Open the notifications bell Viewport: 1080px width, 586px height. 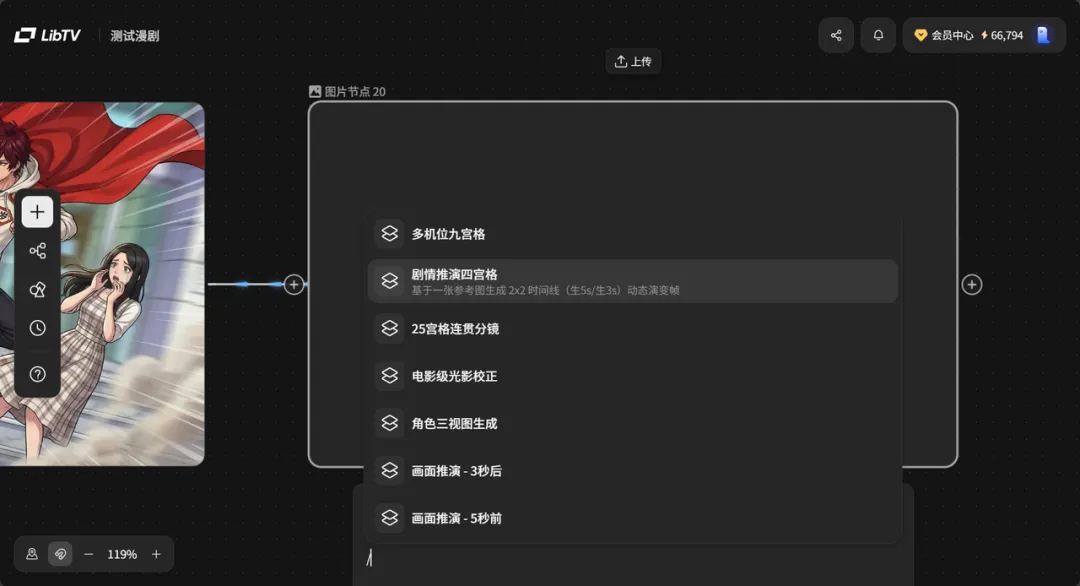(x=878, y=35)
